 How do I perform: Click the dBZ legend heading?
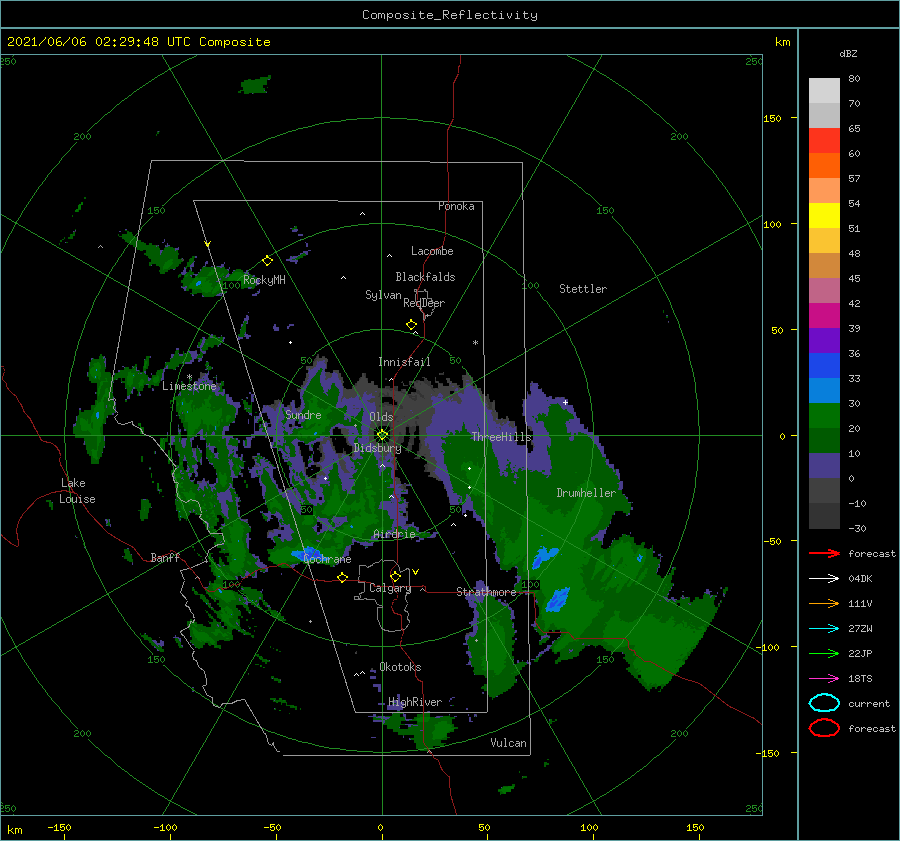point(848,53)
